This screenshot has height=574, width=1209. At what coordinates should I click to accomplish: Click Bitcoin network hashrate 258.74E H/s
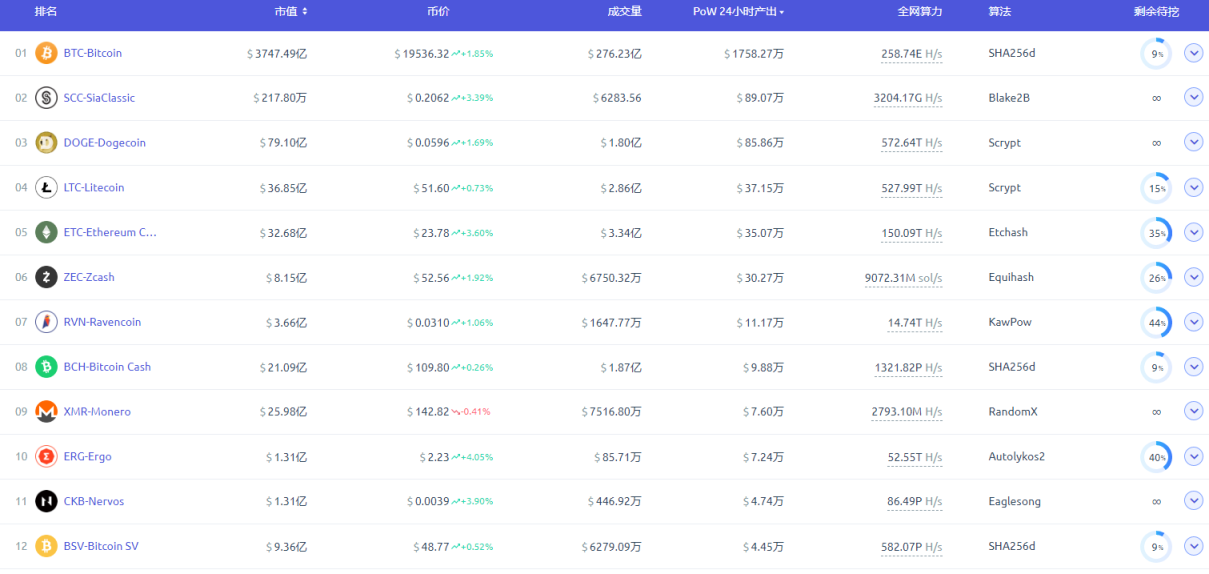pyautogui.click(x=911, y=54)
